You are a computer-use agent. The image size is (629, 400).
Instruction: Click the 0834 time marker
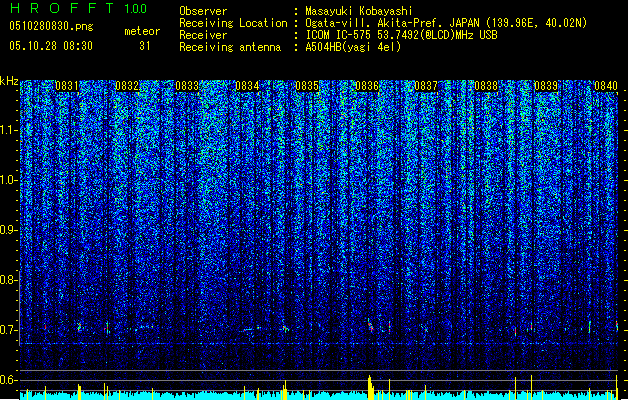click(x=247, y=86)
